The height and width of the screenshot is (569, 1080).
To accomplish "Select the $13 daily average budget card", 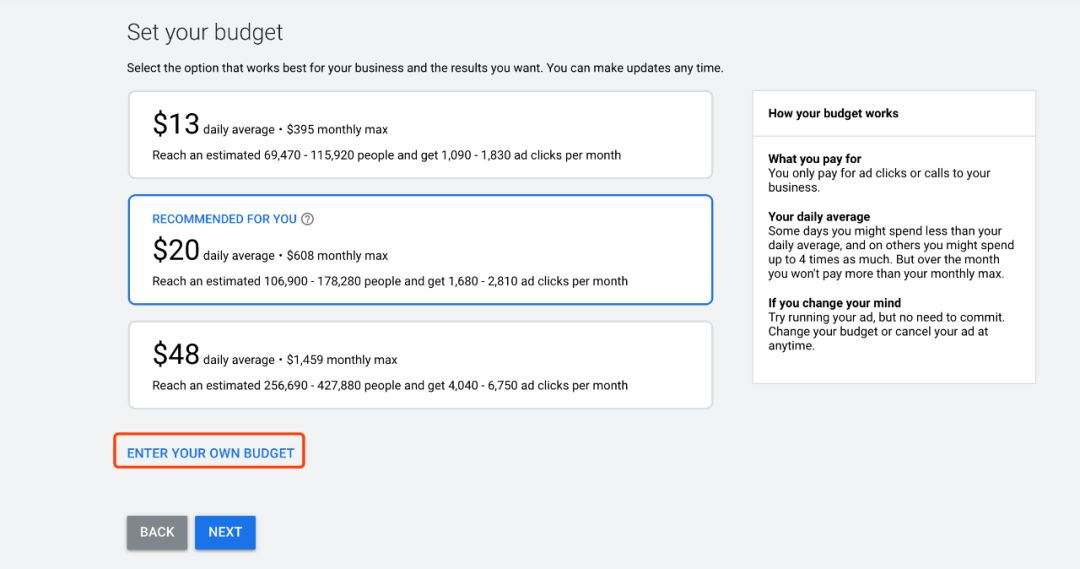I will pos(420,135).
